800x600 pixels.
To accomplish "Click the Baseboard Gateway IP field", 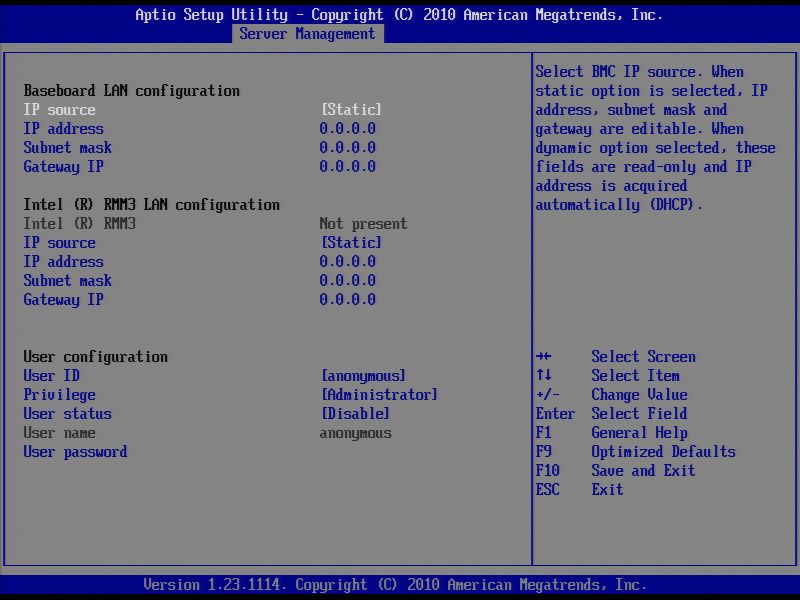I will point(340,166).
